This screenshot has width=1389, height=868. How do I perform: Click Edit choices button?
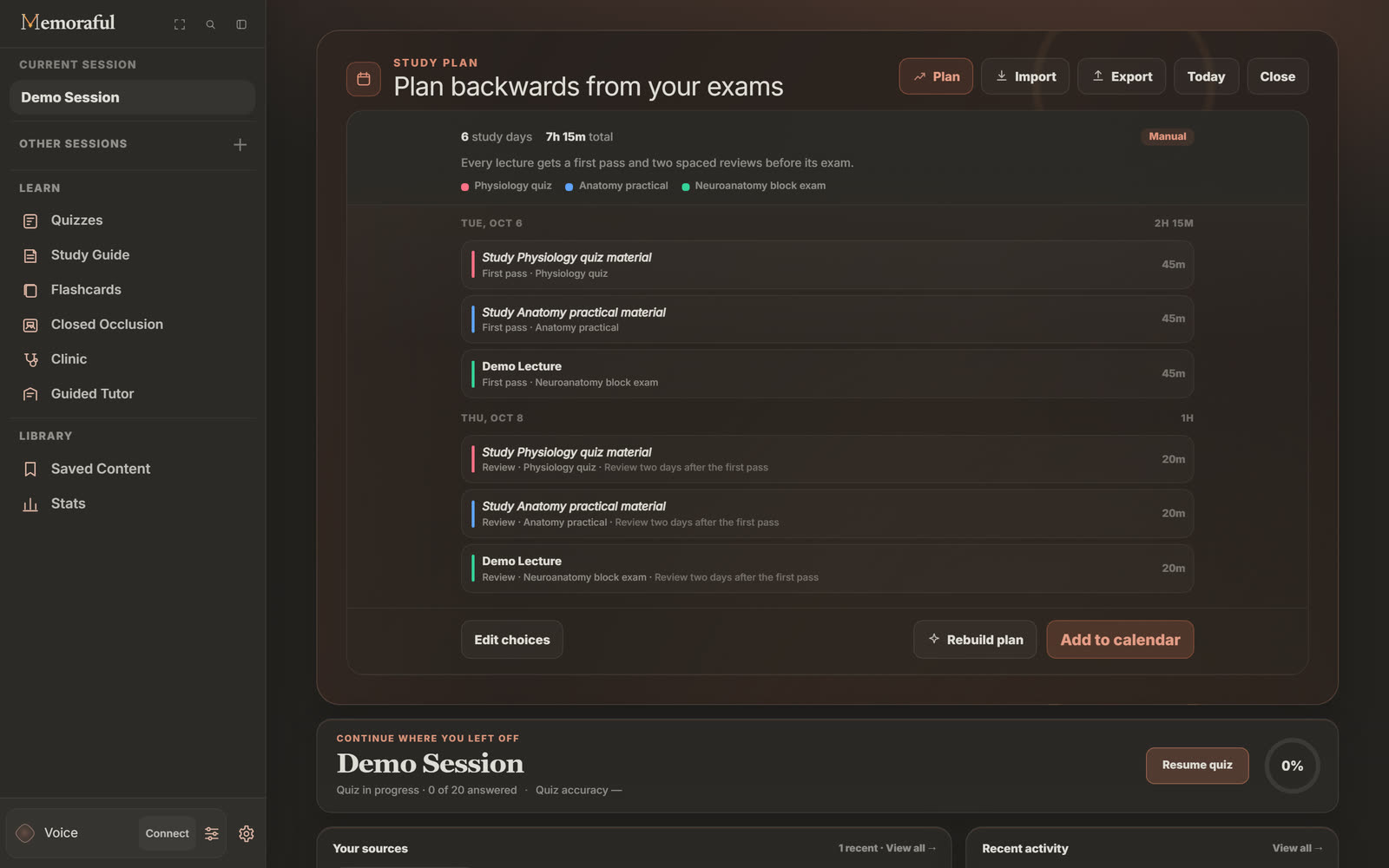[x=512, y=640]
